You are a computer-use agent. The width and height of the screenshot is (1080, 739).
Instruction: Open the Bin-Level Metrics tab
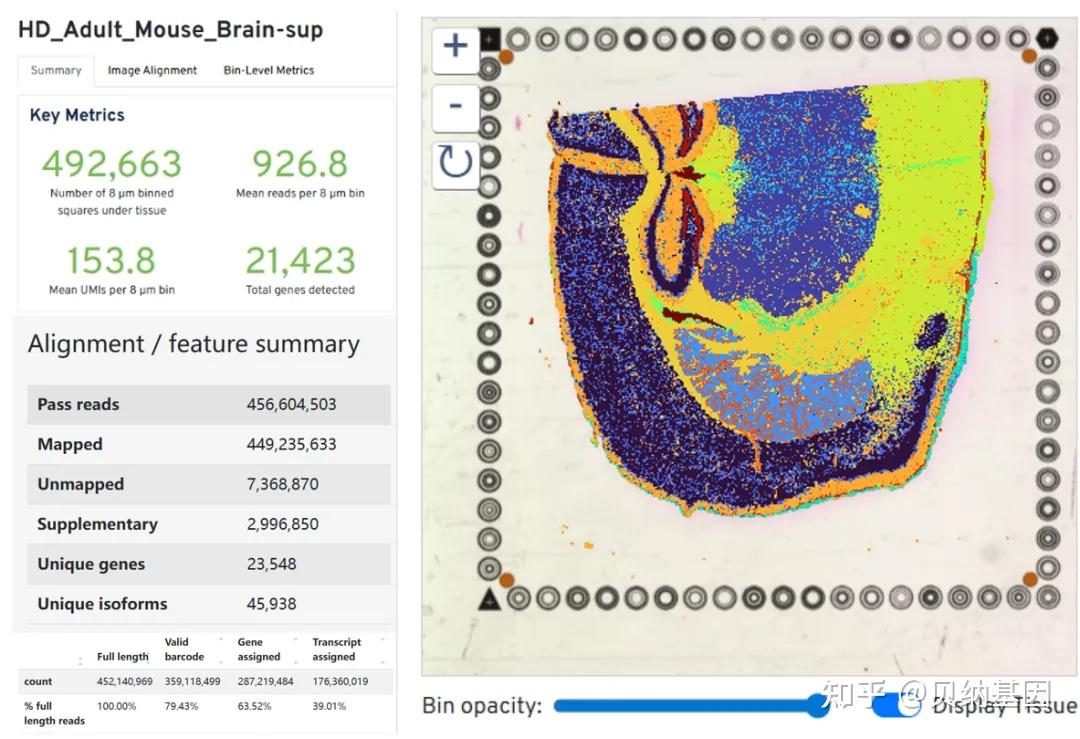pyautogui.click(x=268, y=71)
